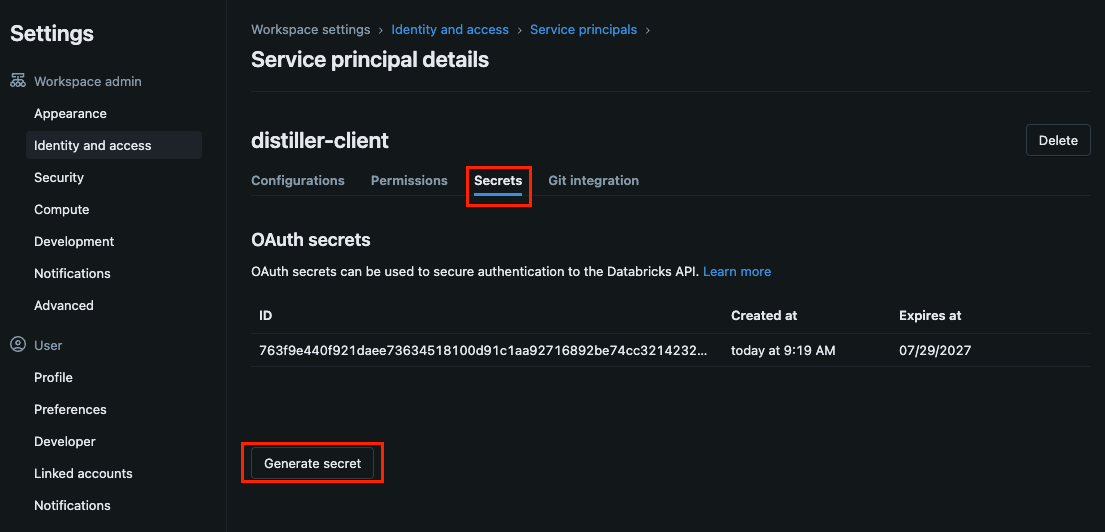Open the Learn more link

click(737, 272)
